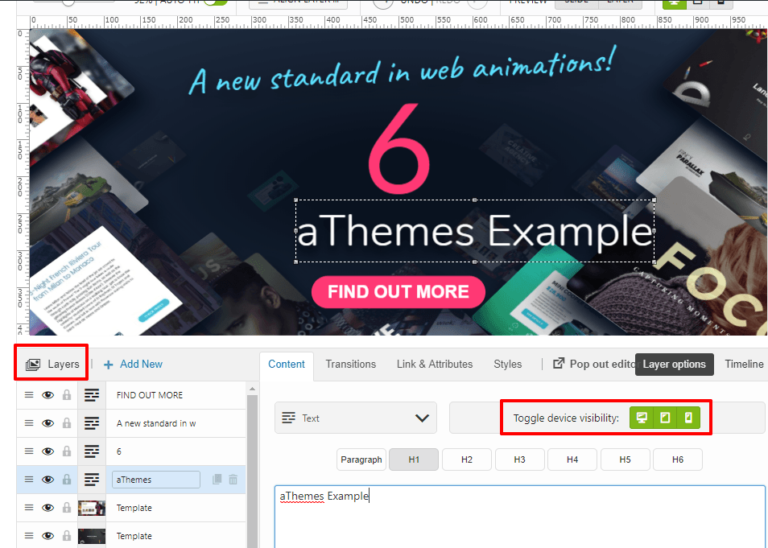
Task: Select the 'A new standard in w' layer name
Action: tap(156, 423)
